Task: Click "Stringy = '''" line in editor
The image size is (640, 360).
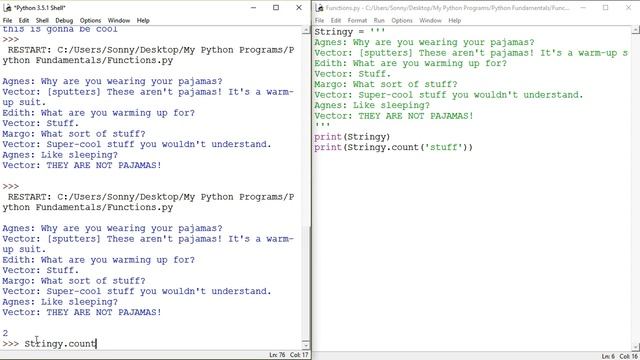Action: (x=350, y=32)
